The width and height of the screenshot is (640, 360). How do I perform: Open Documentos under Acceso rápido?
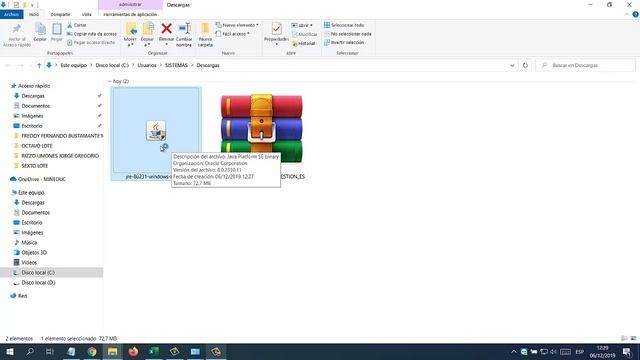36,106
